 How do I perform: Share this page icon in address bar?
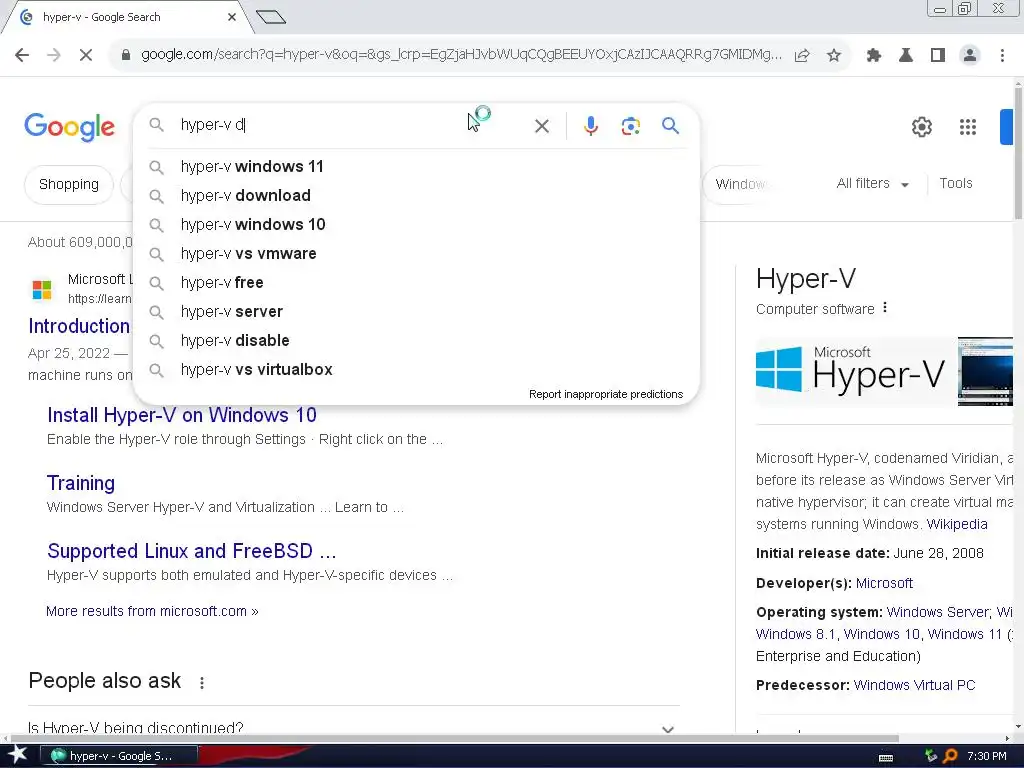point(802,56)
